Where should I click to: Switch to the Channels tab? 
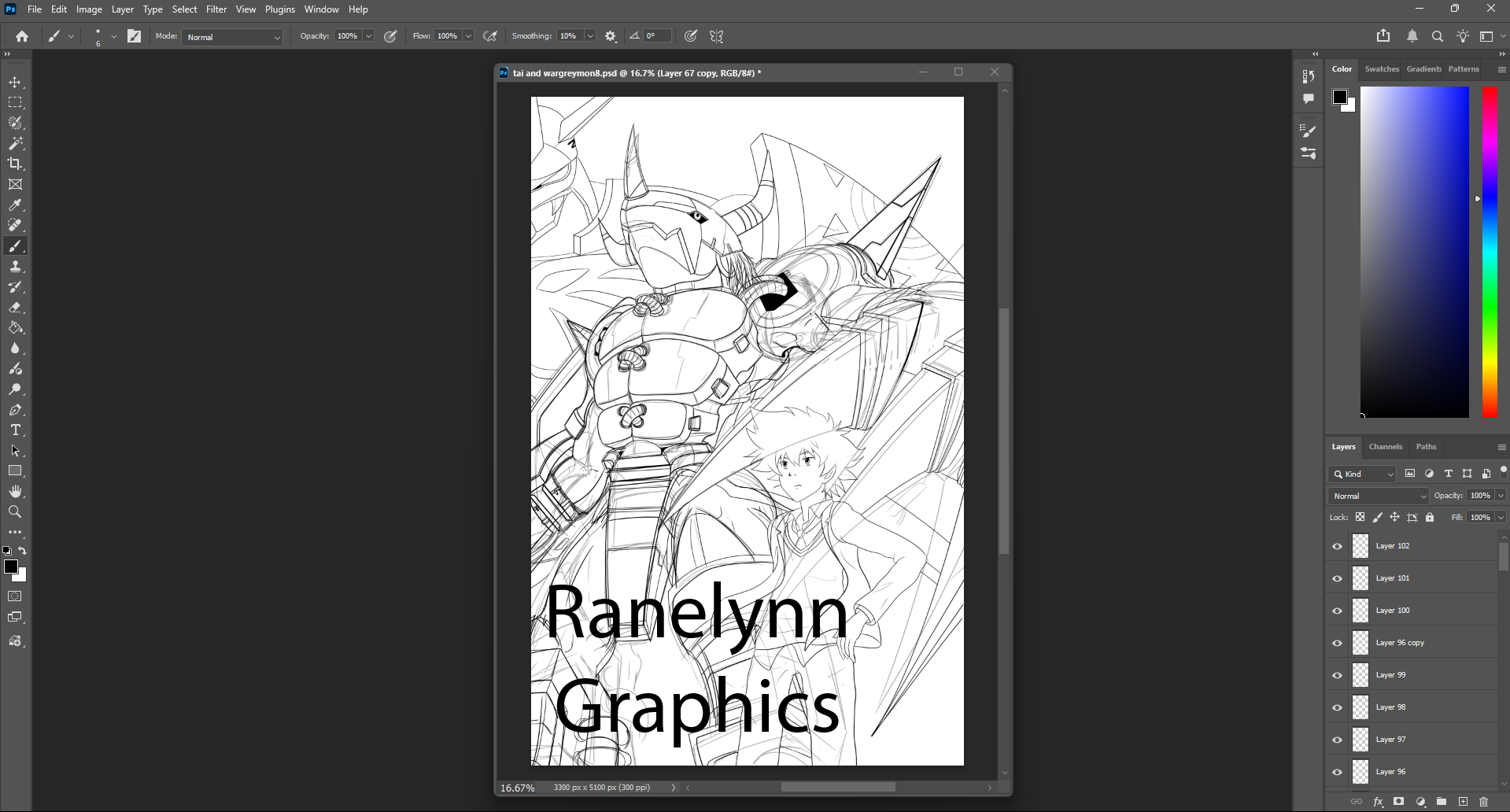[1386, 447]
